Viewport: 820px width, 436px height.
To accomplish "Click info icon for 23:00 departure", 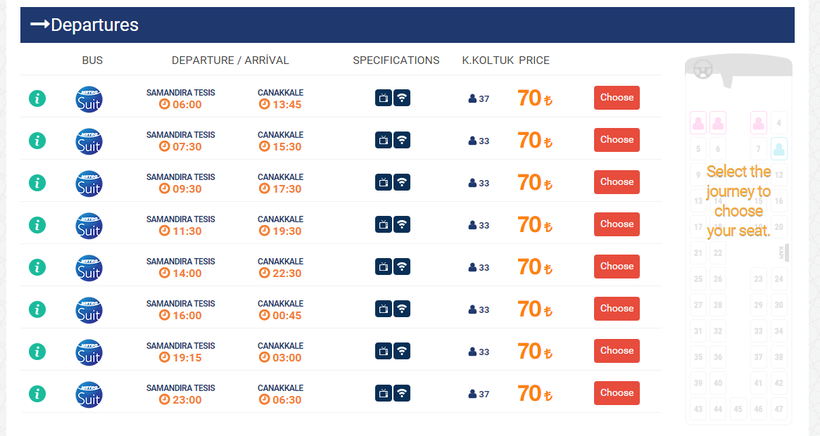I will click(37, 393).
